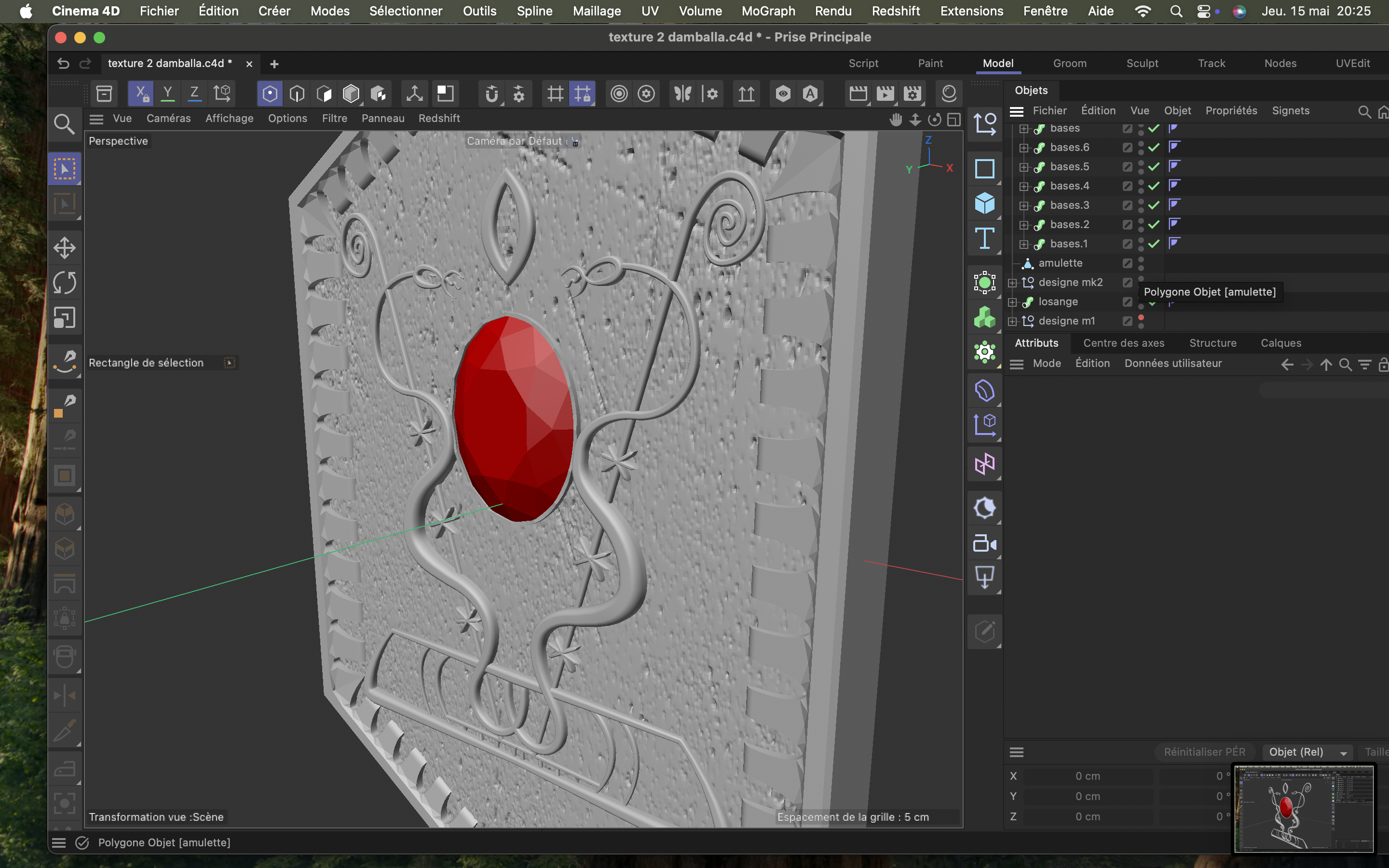Toggle the locked workplane grid icon
This screenshot has width=1389, height=868.
point(582,93)
